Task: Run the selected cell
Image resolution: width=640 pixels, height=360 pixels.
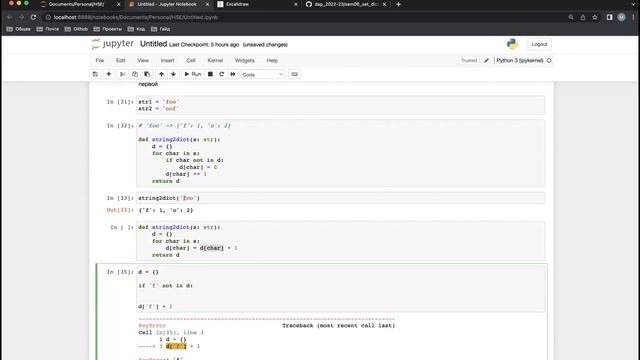Action: pyautogui.click(x=192, y=74)
